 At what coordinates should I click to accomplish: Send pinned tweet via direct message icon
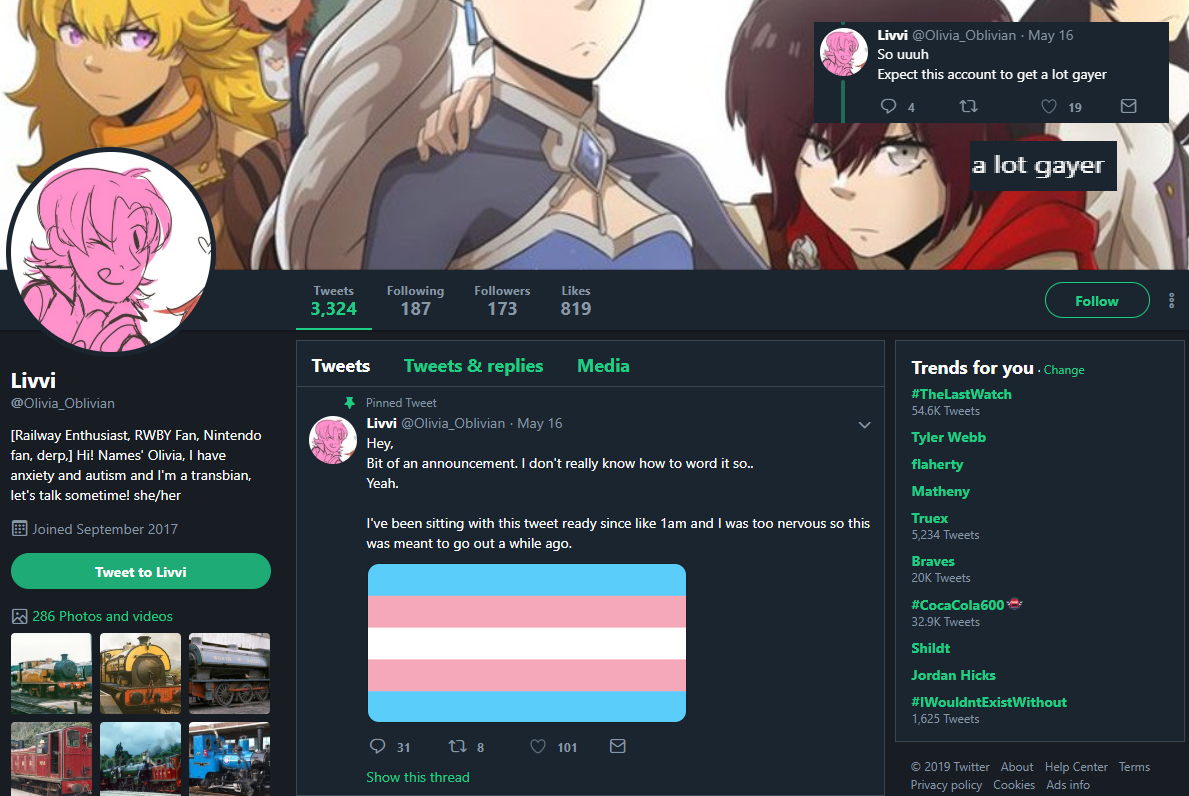click(618, 747)
